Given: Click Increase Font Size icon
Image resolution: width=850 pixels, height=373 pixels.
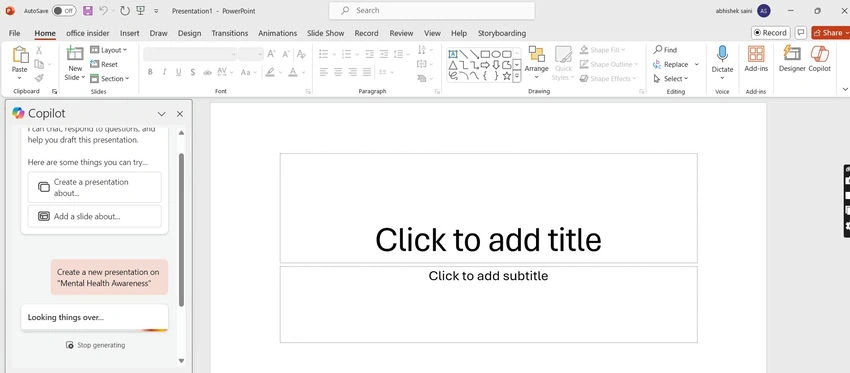Looking at the screenshot, I should click(272, 54).
